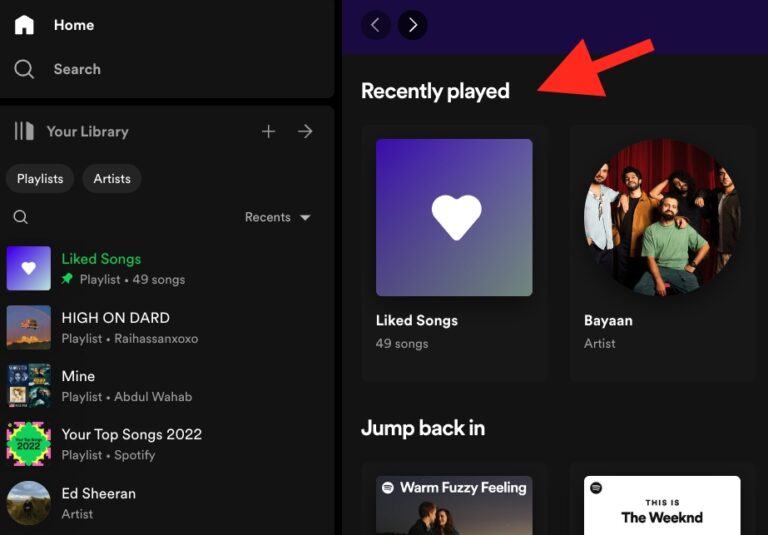Open Liked Songs card in Recently played
Screen dimensions: 768x535
[x=454, y=253]
